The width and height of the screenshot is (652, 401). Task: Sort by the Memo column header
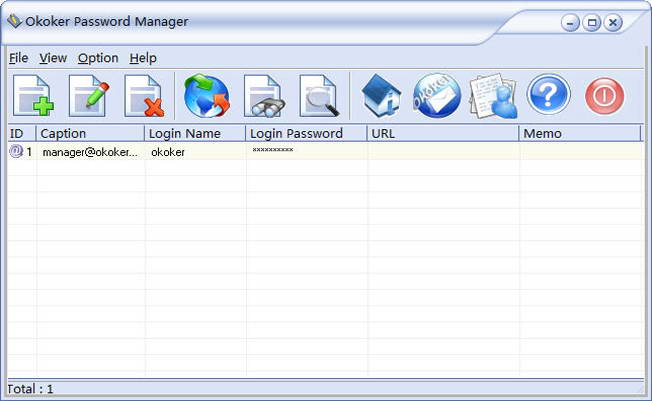pyautogui.click(x=580, y=134)
